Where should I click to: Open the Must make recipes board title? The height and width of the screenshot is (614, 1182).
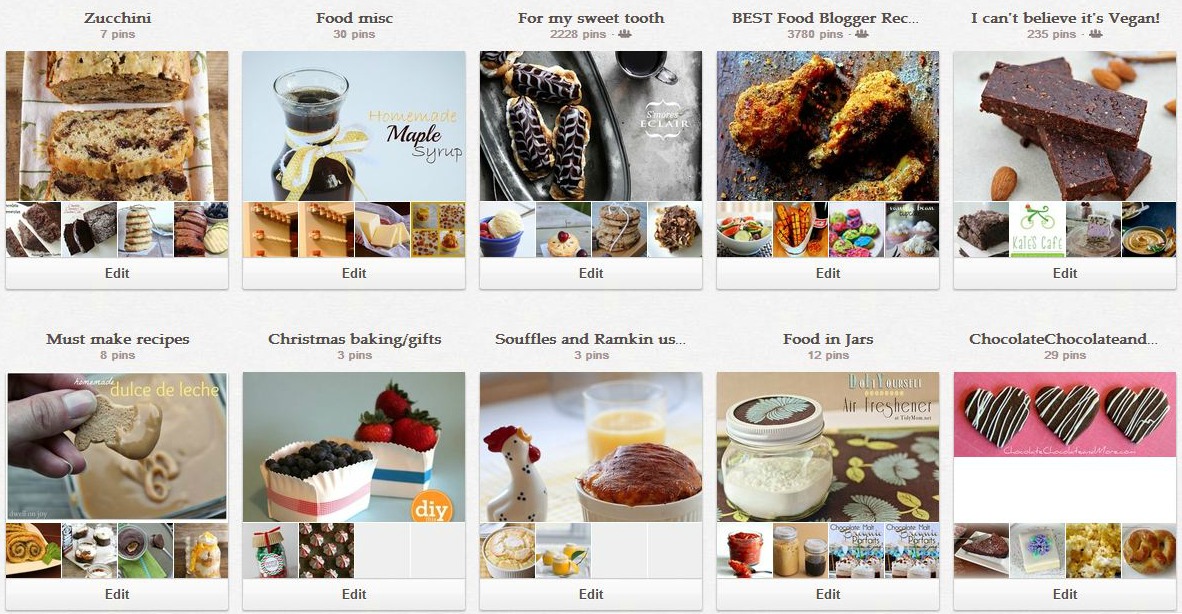point(118,339)
